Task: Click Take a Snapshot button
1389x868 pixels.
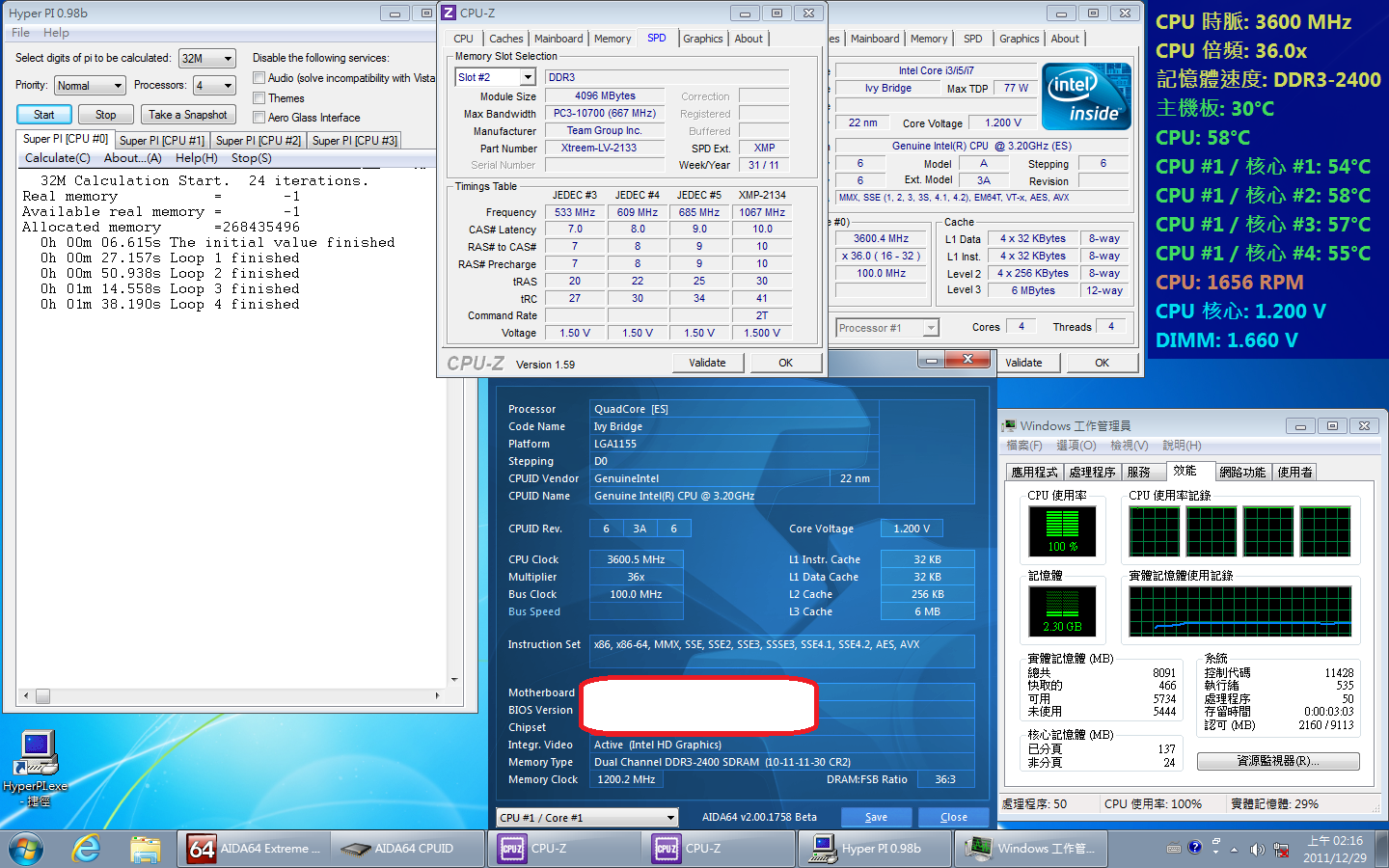Action: point(188,115)
